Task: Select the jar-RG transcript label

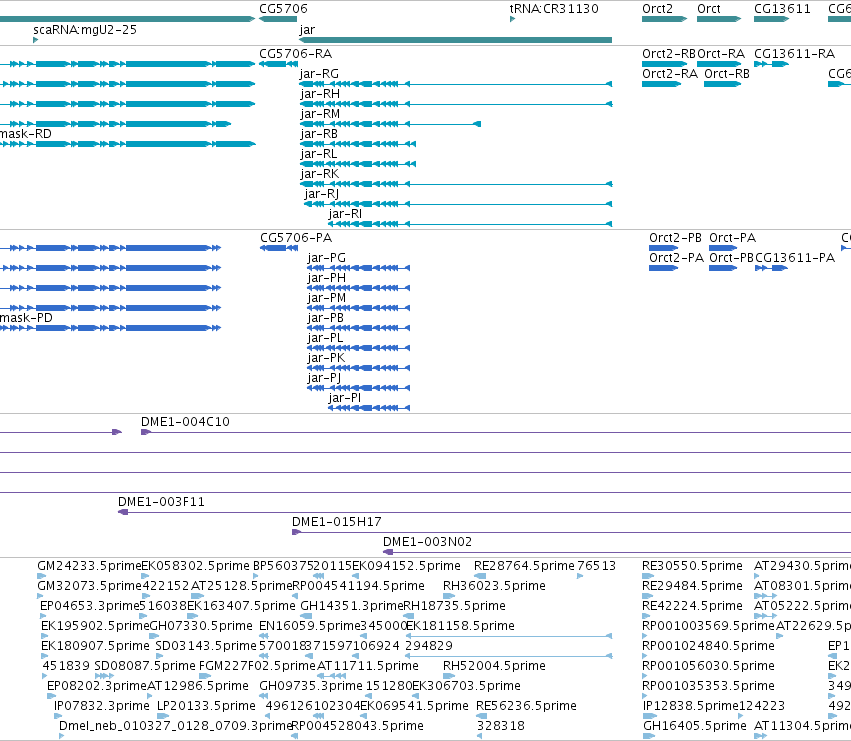Action: click(x=319, y=74)
